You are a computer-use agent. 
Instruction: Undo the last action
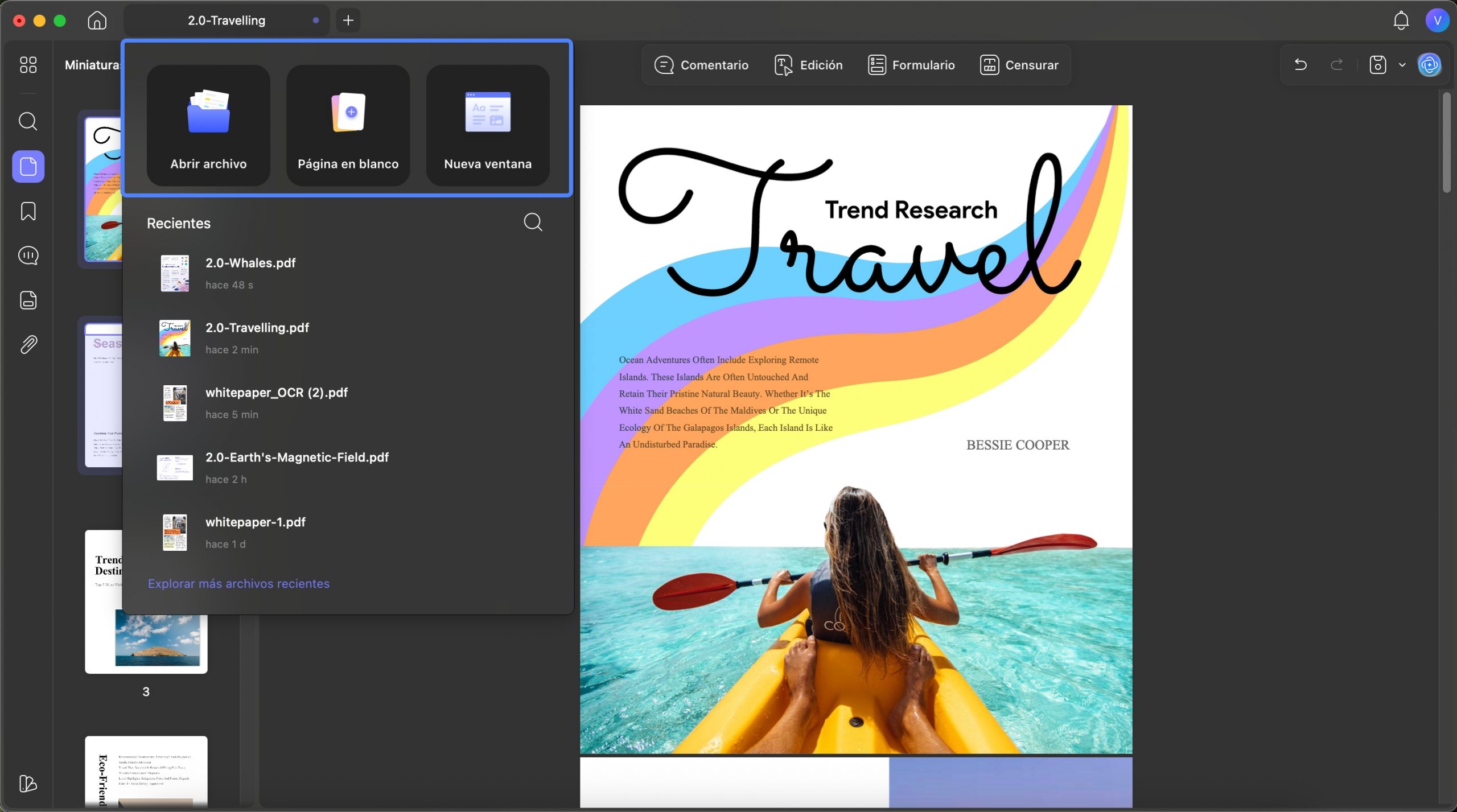click(x=1300, y=65)
